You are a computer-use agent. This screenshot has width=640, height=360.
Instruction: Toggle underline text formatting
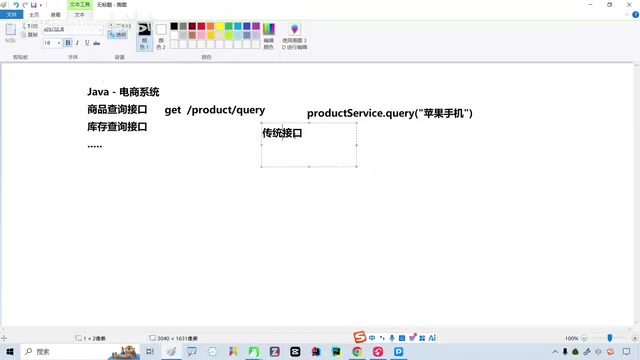pos(87,43)
